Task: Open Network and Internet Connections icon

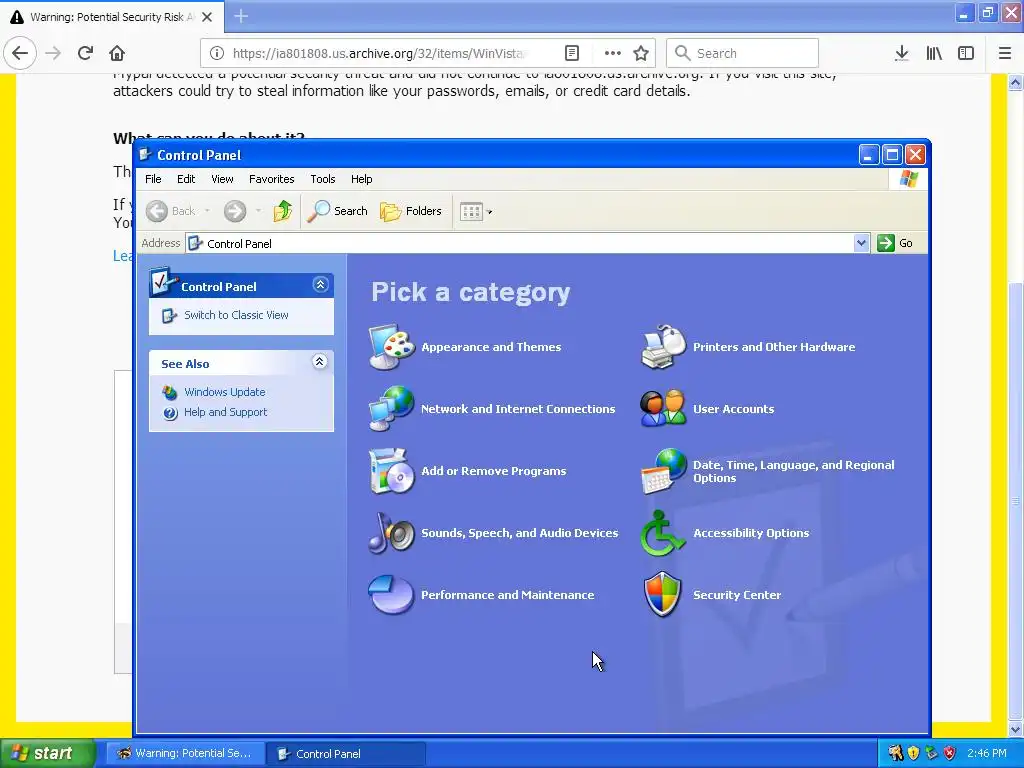Action: click(x=391, y=409)
